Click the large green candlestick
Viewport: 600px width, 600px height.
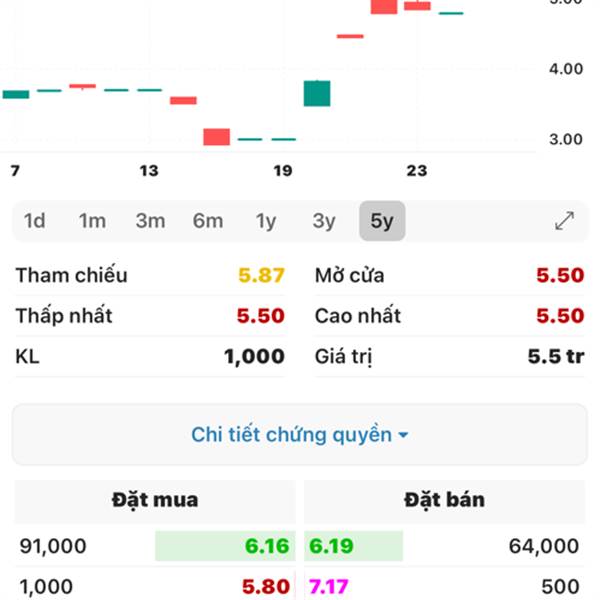[x=317, y=93]
